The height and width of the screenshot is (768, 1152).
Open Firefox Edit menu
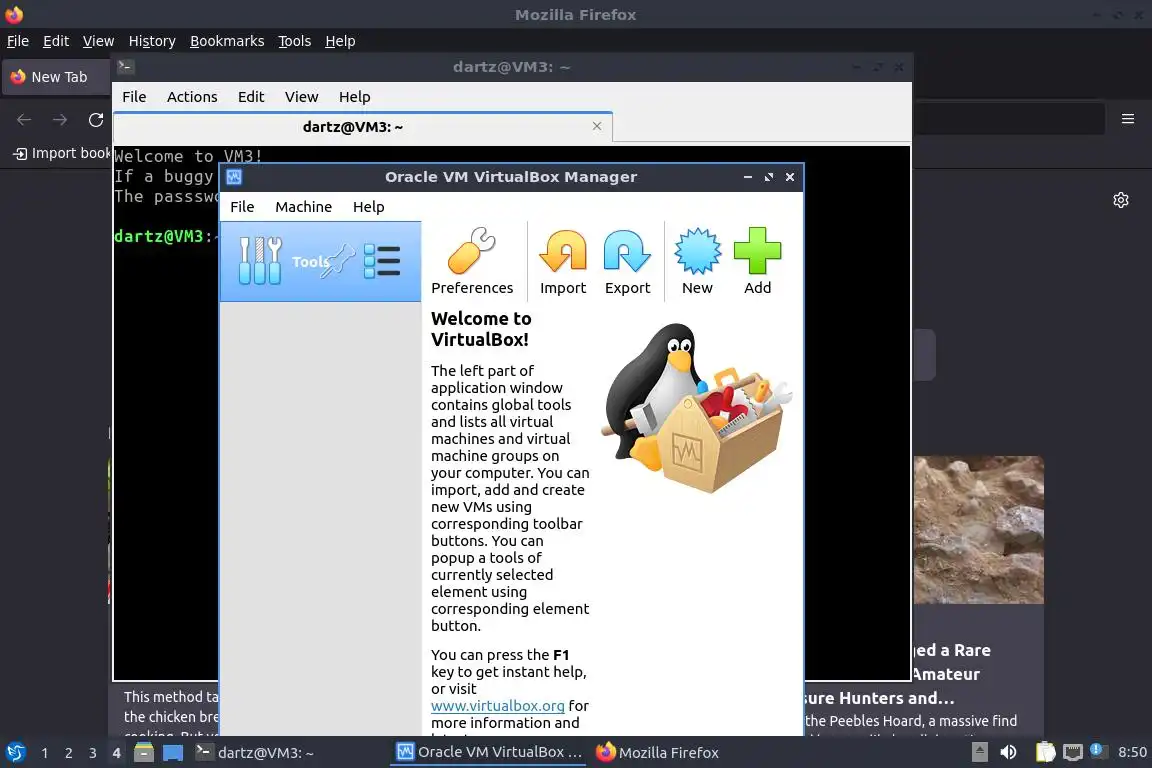pyautogui.click(x=56, y=41)
